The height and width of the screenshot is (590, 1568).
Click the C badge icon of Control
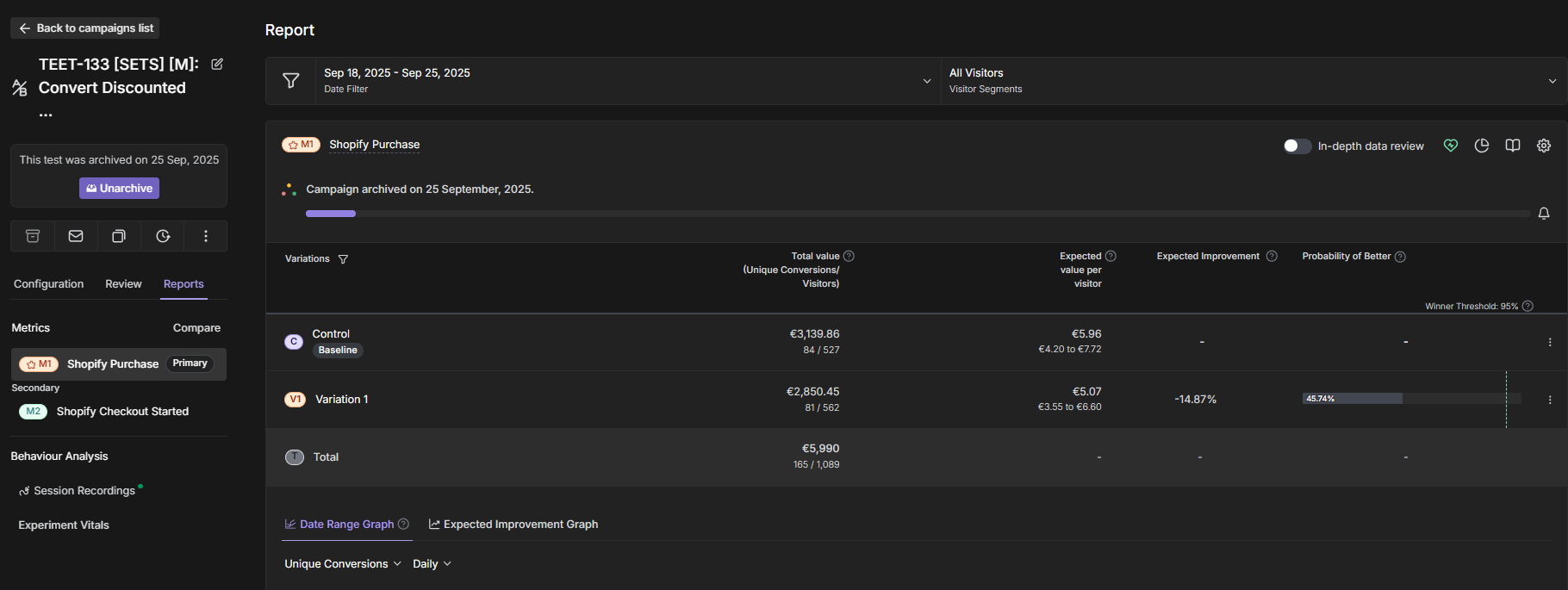(294, 342)
